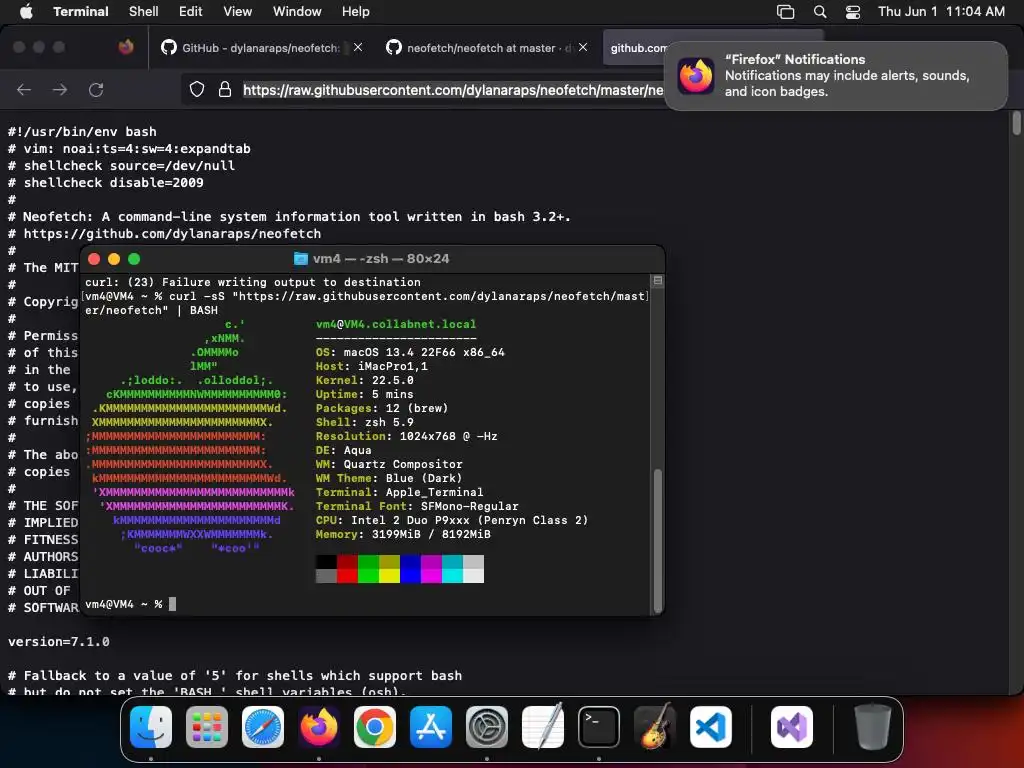The width and height of the screenshot is (1024, 768).
Task: Click the red color block in Terminal
Action: point(347,569)
